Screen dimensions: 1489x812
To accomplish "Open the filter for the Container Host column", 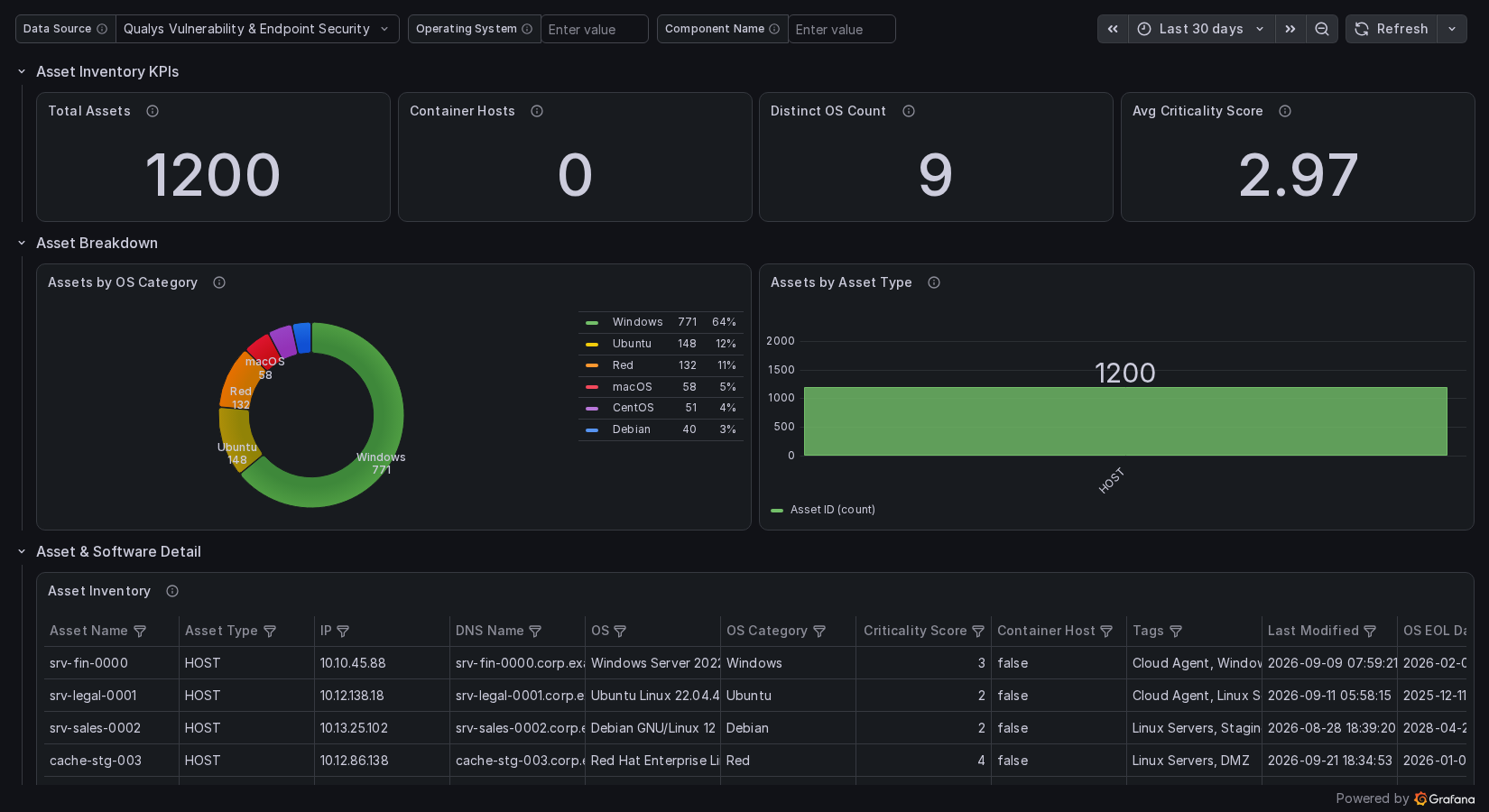I will pyautogui.click(x=1106, y=632).
